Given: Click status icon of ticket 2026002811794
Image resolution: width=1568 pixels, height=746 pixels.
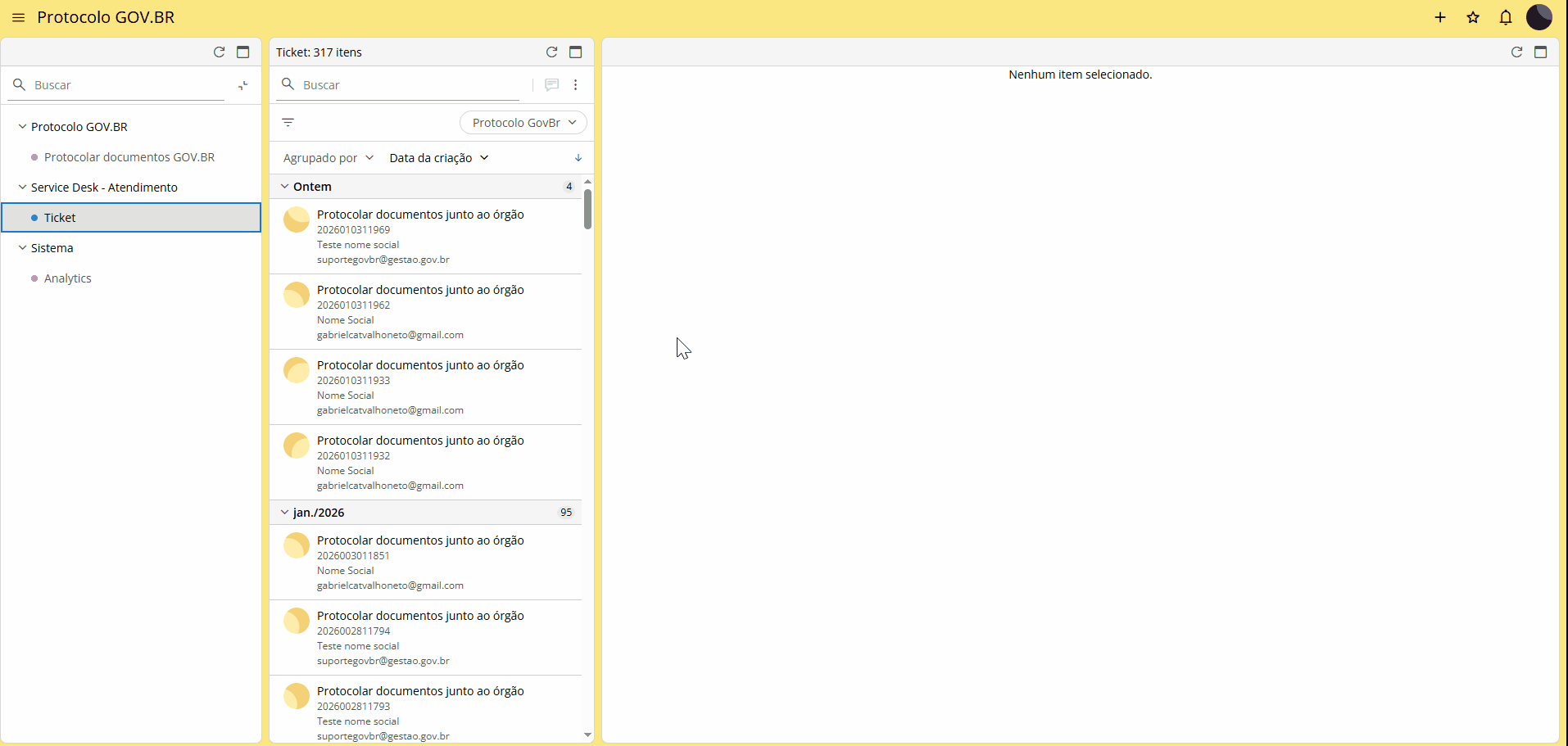Looking at the screenshot, I should [x=297, y=621].
